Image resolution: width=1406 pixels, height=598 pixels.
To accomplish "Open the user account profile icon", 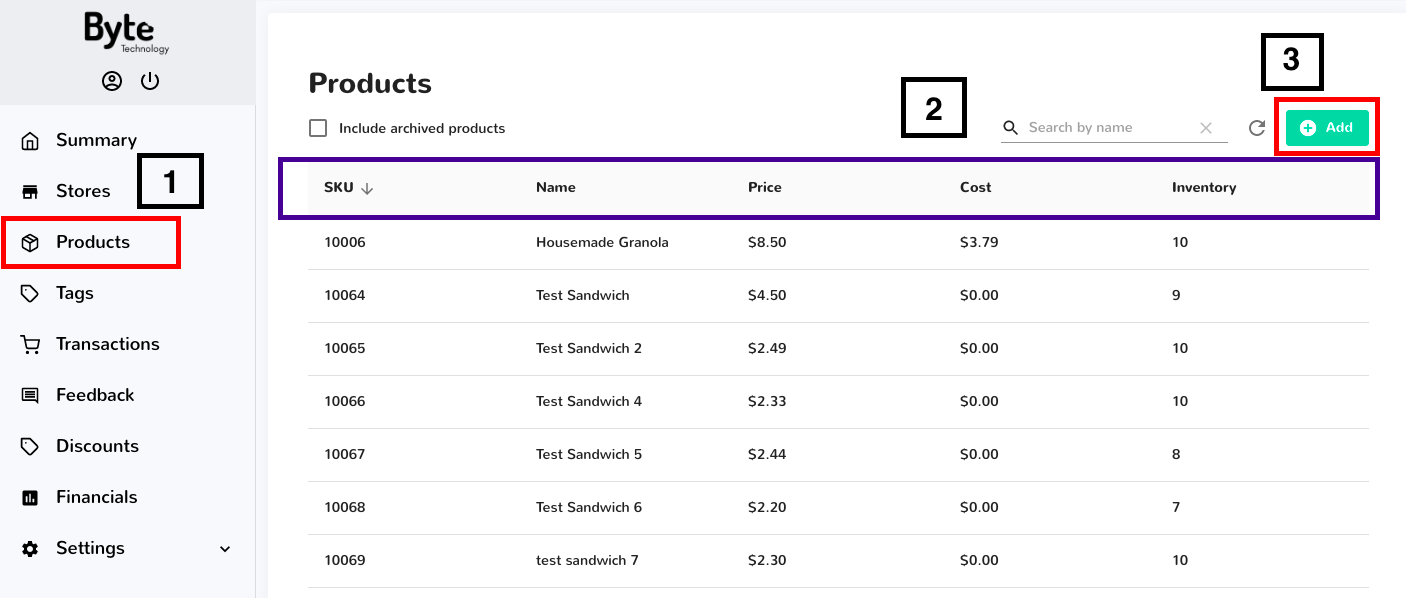I will click(111, 81).
